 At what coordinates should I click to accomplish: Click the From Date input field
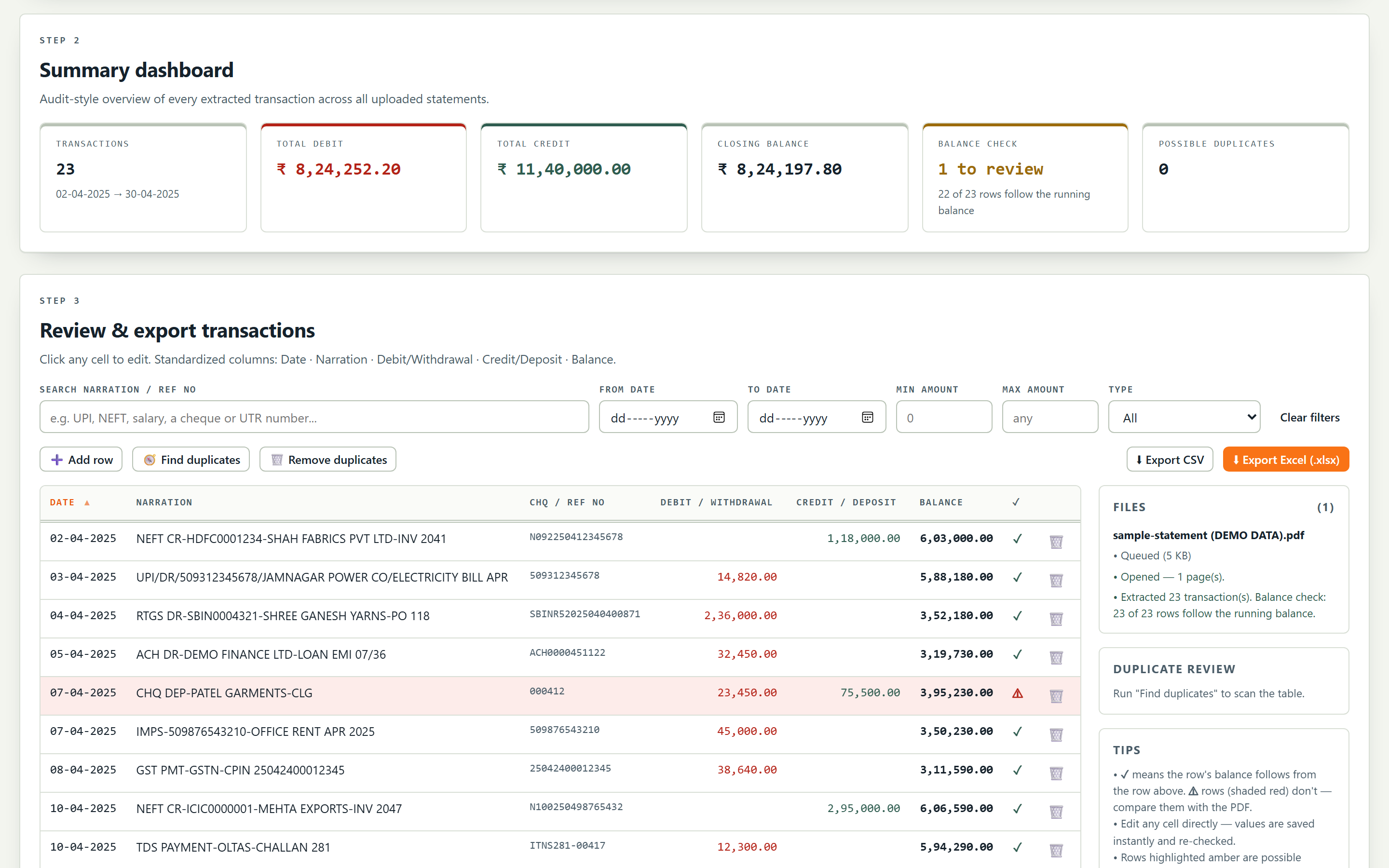click(x=668, y=417)
